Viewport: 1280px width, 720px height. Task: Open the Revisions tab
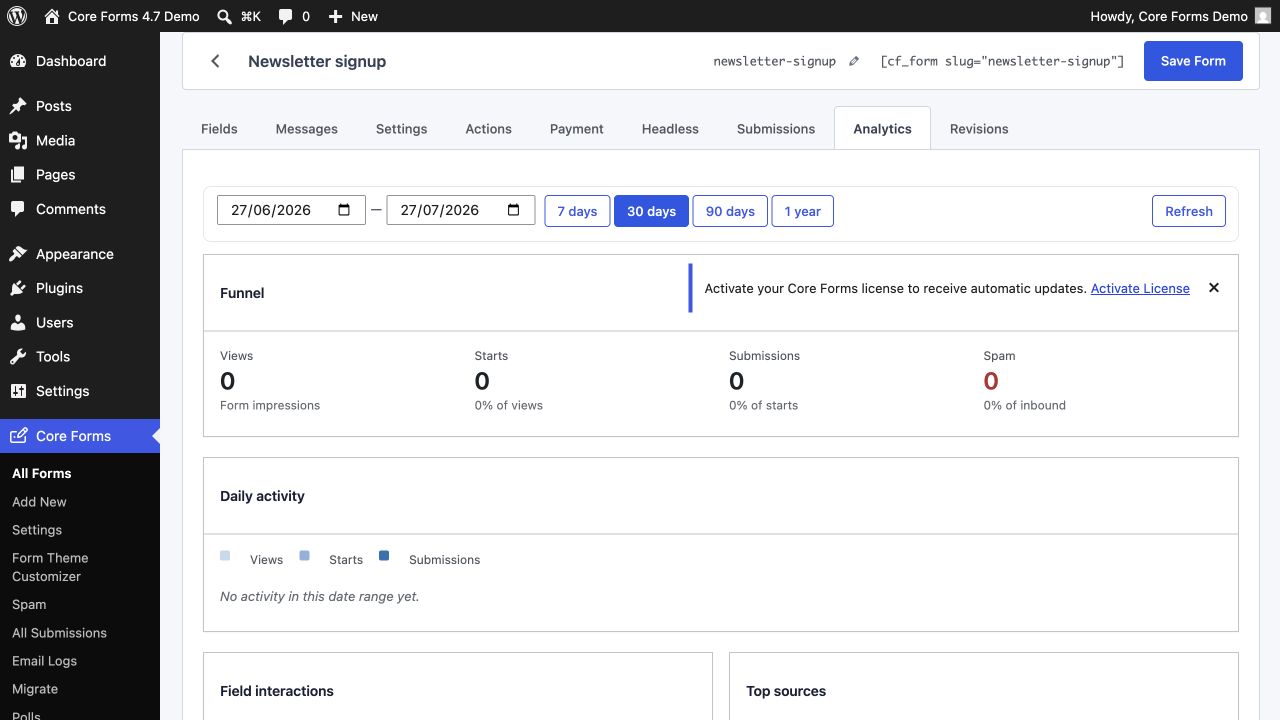(x=979, y=128)
